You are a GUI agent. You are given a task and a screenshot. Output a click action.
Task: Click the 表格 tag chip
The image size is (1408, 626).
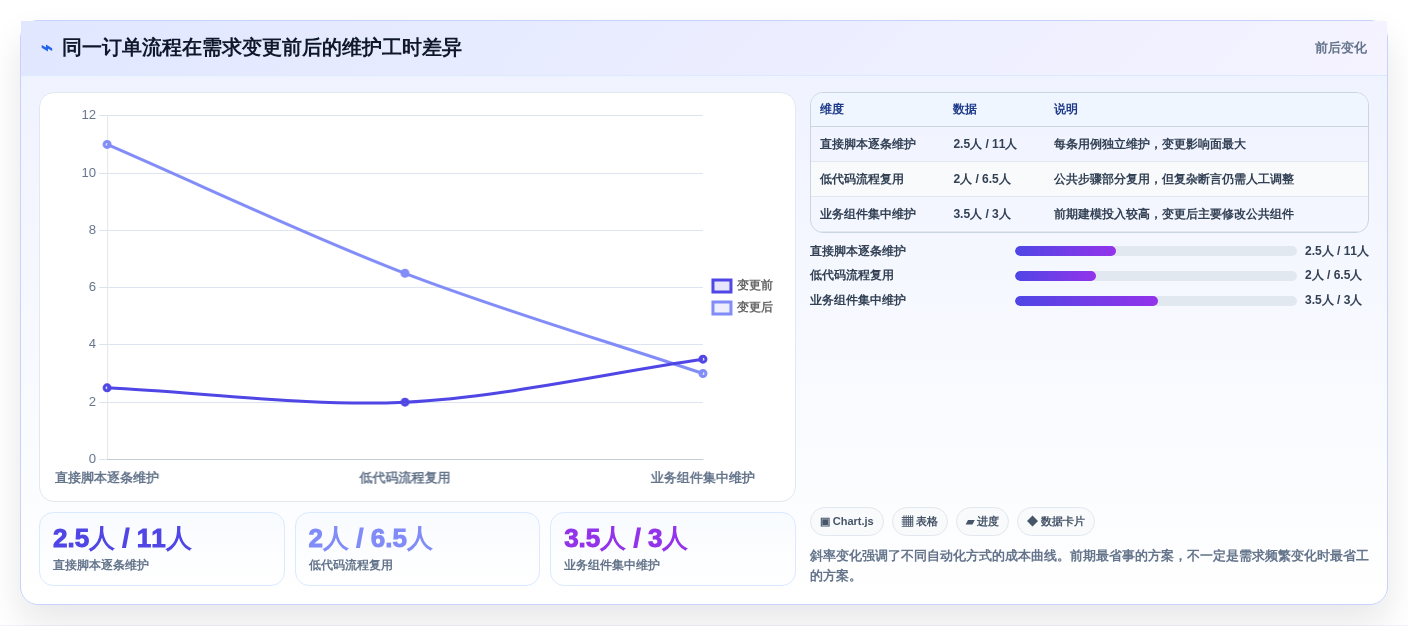[x=920, y=521]
